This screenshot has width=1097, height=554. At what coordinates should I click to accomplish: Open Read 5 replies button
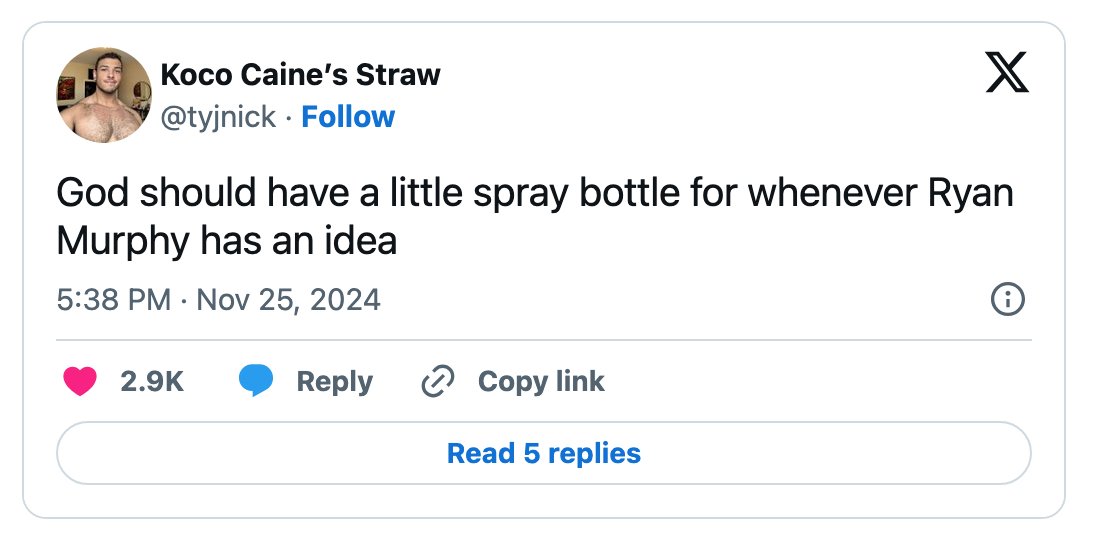(x=544, y=453)
